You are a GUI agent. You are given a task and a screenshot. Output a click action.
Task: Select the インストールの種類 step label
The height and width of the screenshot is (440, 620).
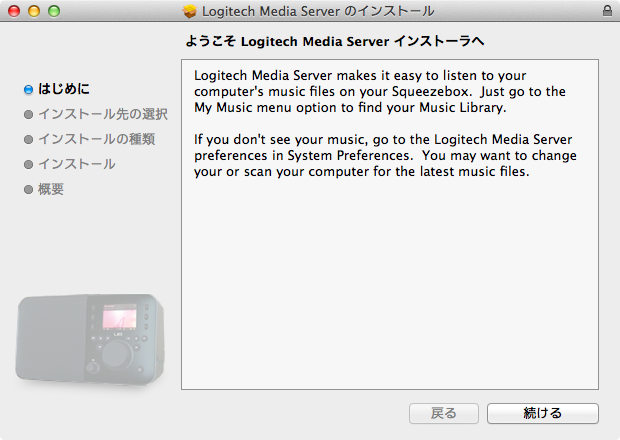click(x=96, y=139)
